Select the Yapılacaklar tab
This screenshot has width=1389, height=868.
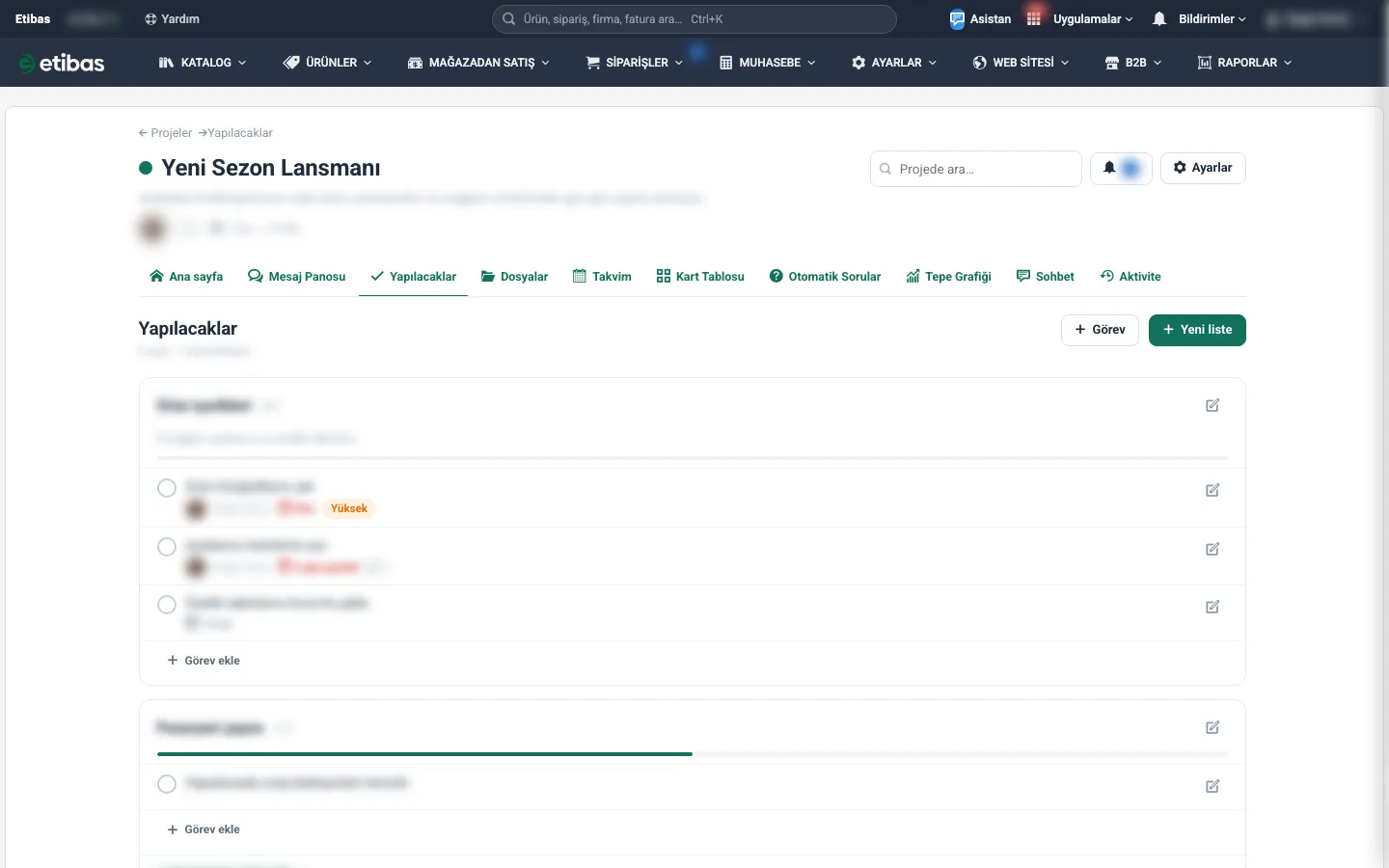(x=413, y=277)
